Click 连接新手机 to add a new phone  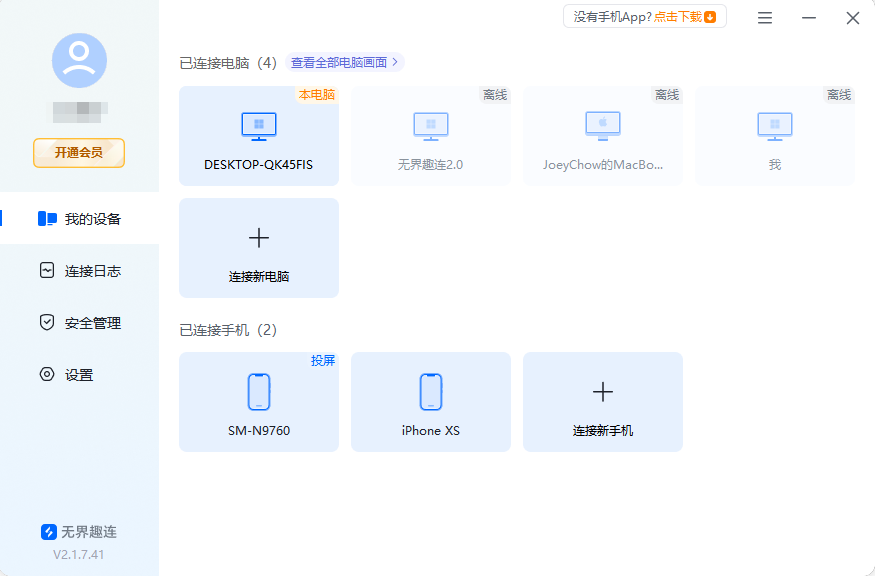click(602, 401)
